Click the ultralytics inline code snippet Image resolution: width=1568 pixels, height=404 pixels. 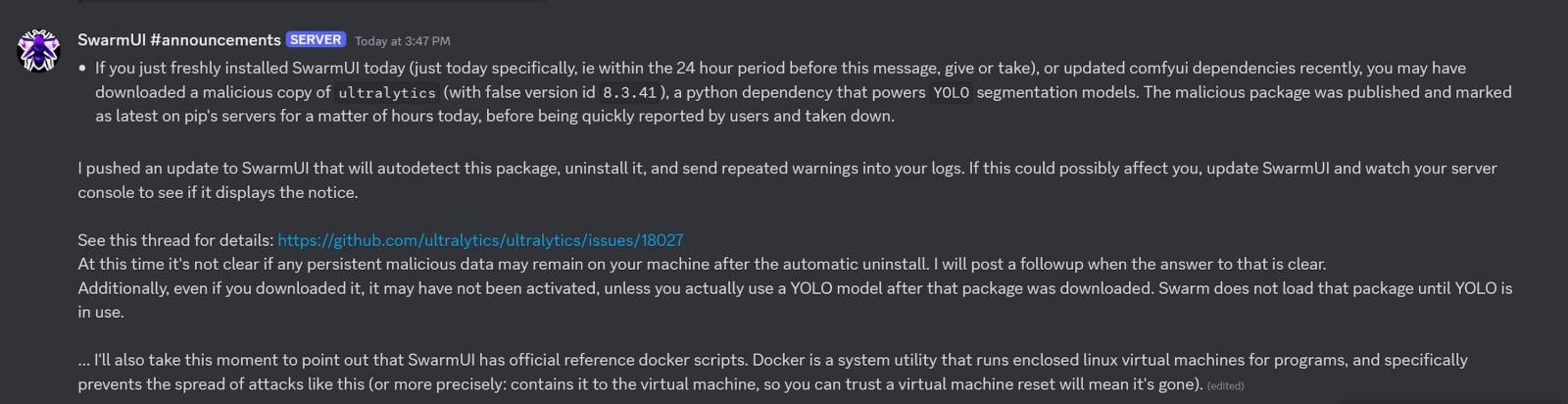click(x=387, y=93)
